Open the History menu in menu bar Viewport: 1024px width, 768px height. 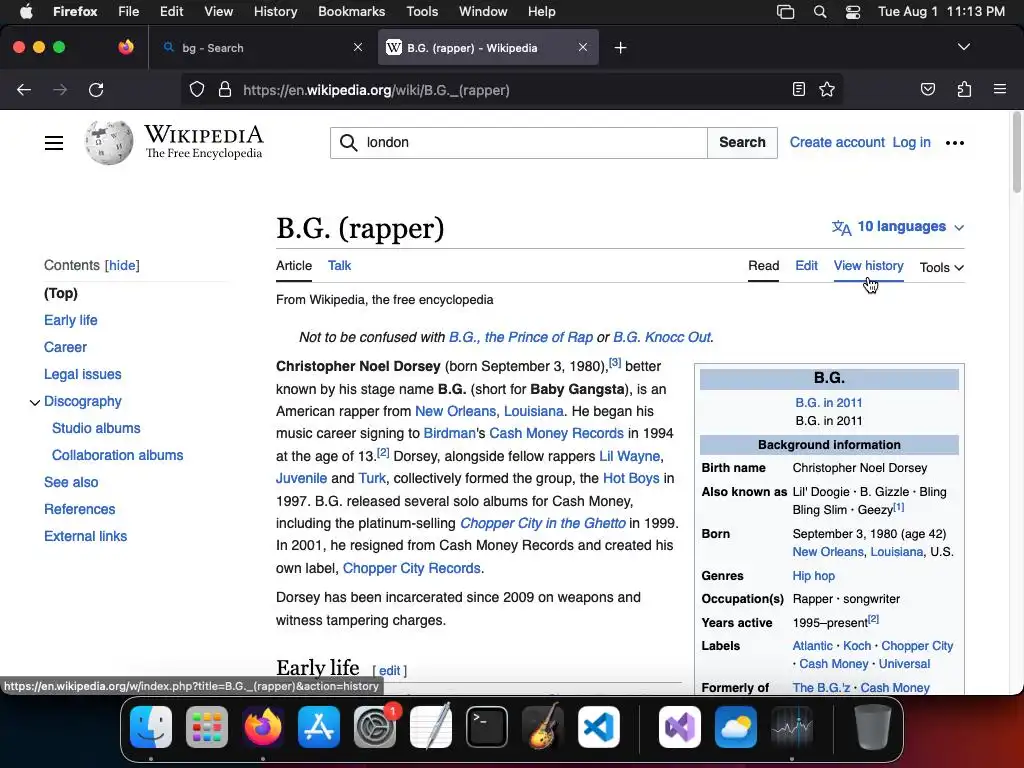pyautogui.click(x=275, y=11)
